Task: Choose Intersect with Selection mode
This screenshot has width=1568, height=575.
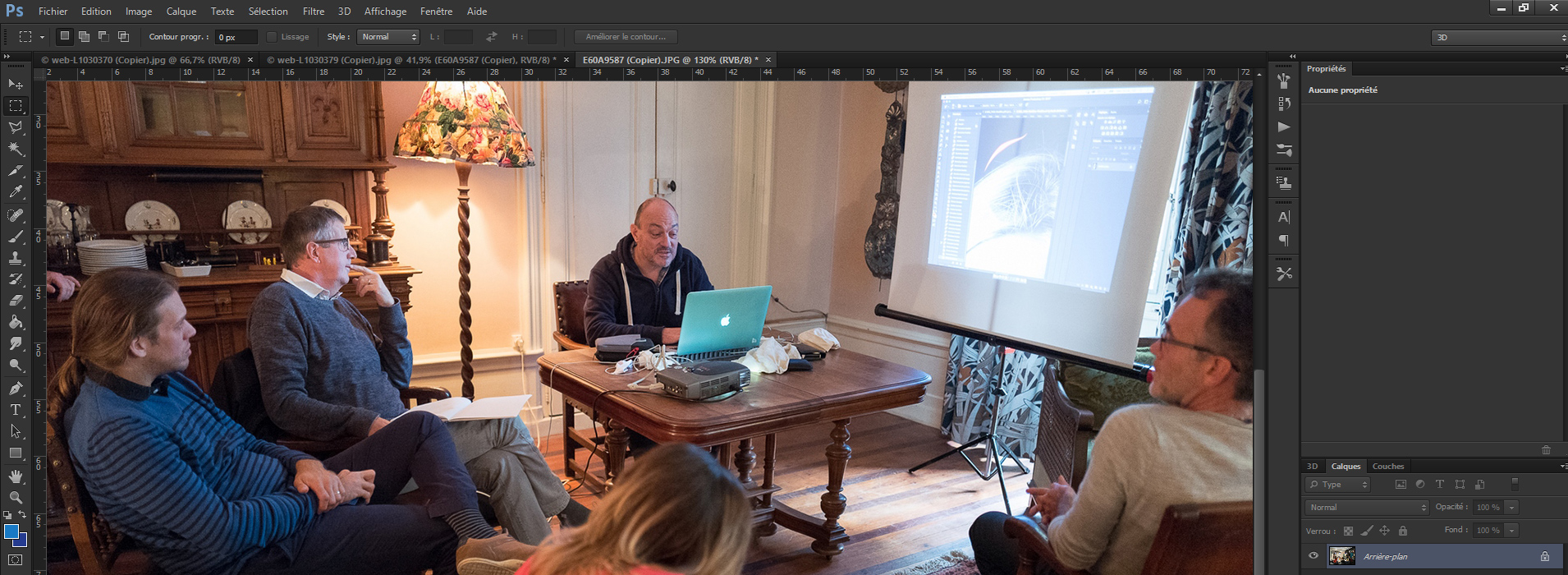Action: 123,36
